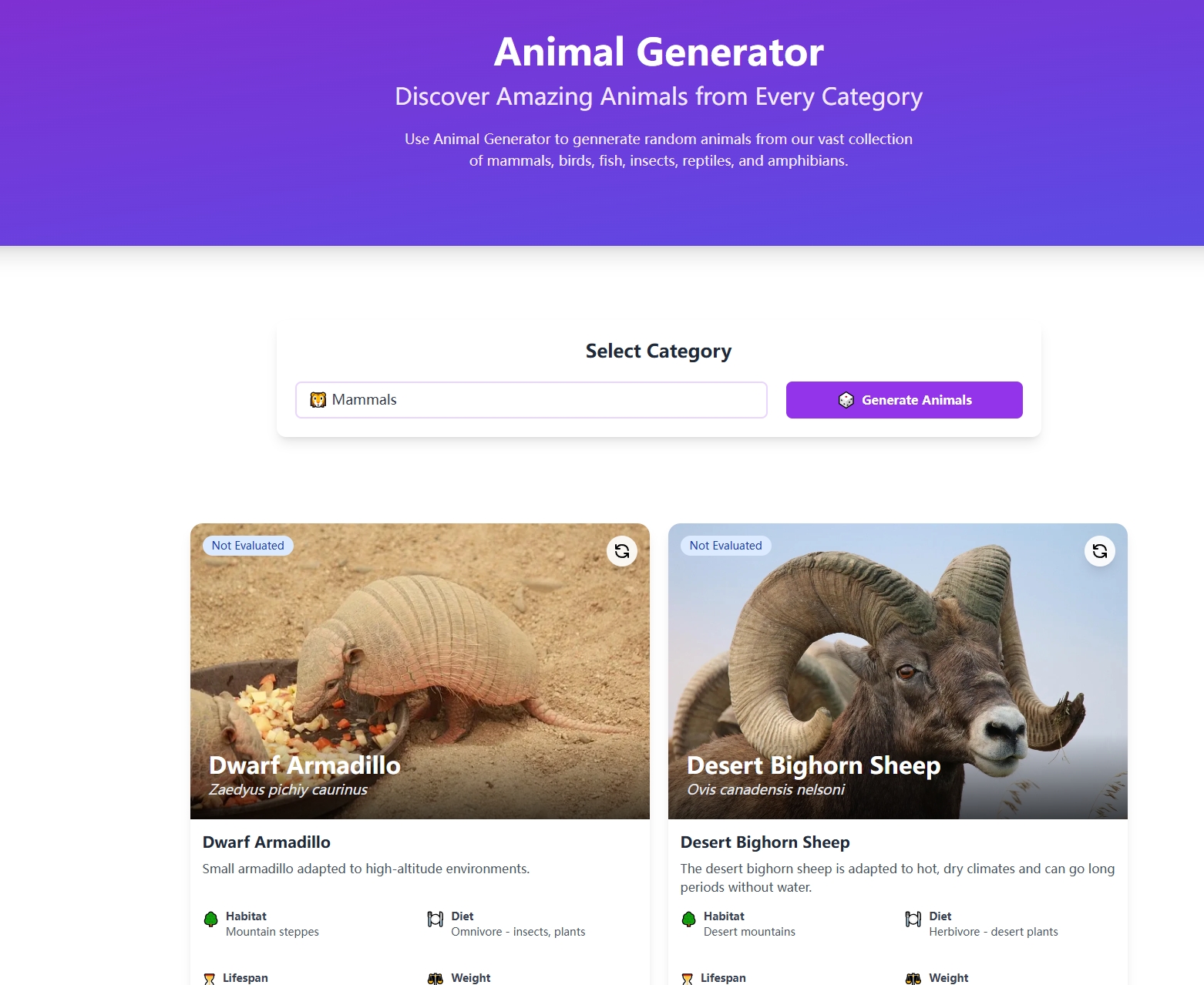The width and height of the screenshot is (1204, 985).
Task: Click the Desert Bighorn Sheep habitat tree icon
Action: click(688, 919)
